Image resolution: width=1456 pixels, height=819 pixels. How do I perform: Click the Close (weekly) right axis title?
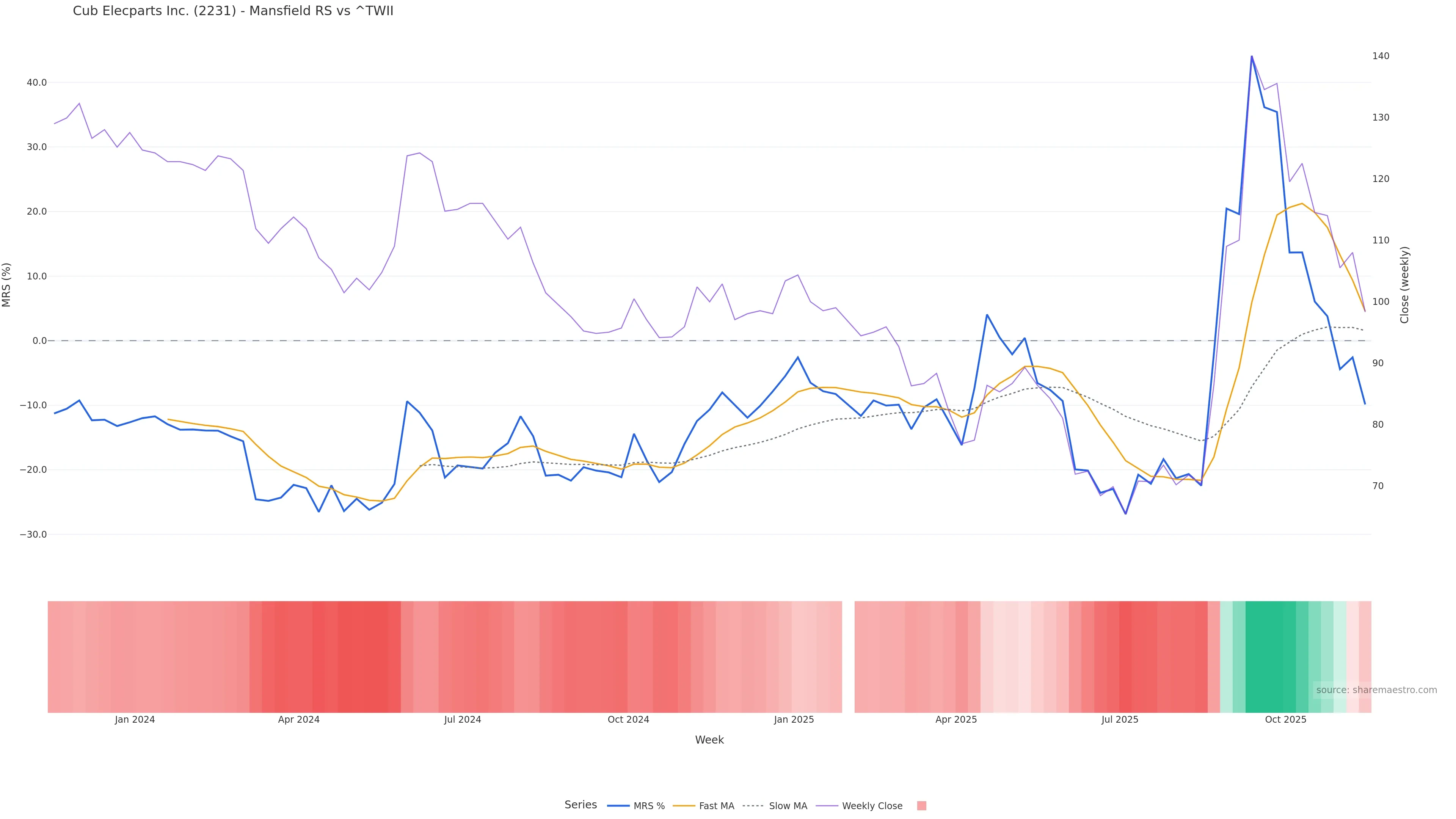point(1404,285)
